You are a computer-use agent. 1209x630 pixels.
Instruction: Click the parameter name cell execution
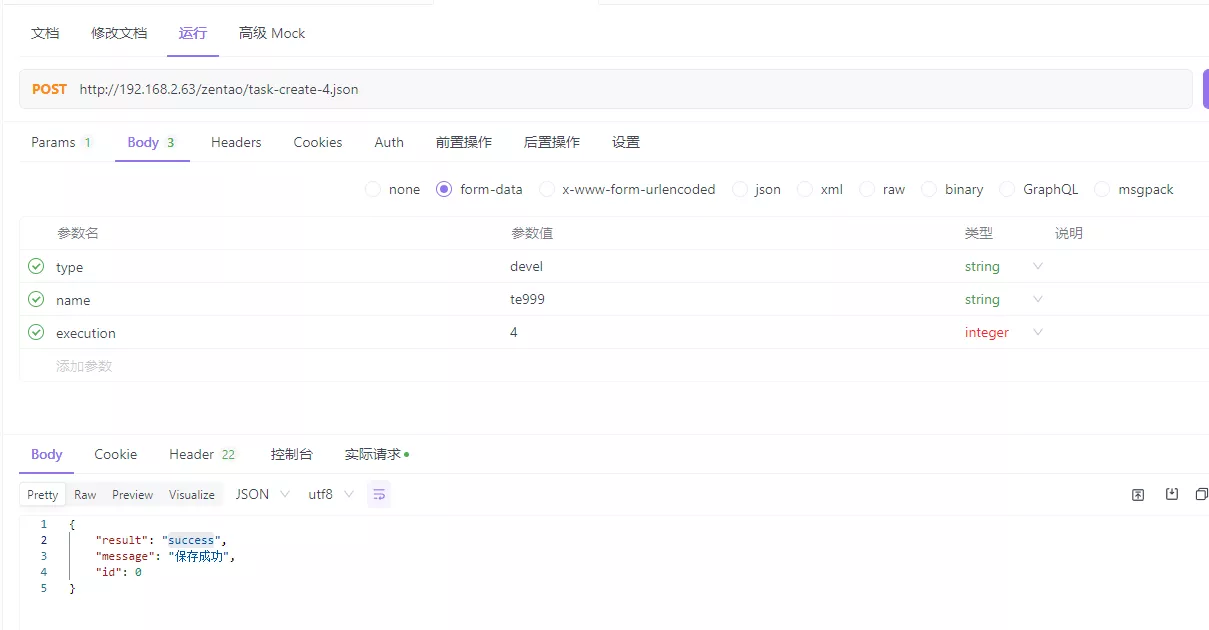(86, 333)
